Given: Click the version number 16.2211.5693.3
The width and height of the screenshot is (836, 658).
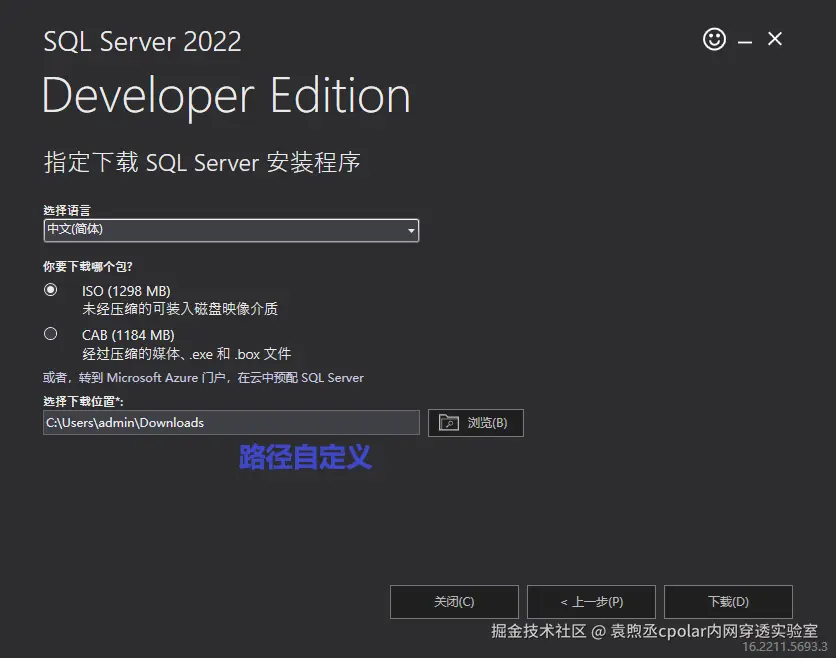Looking at the screenshot, I should coord(785,646).
